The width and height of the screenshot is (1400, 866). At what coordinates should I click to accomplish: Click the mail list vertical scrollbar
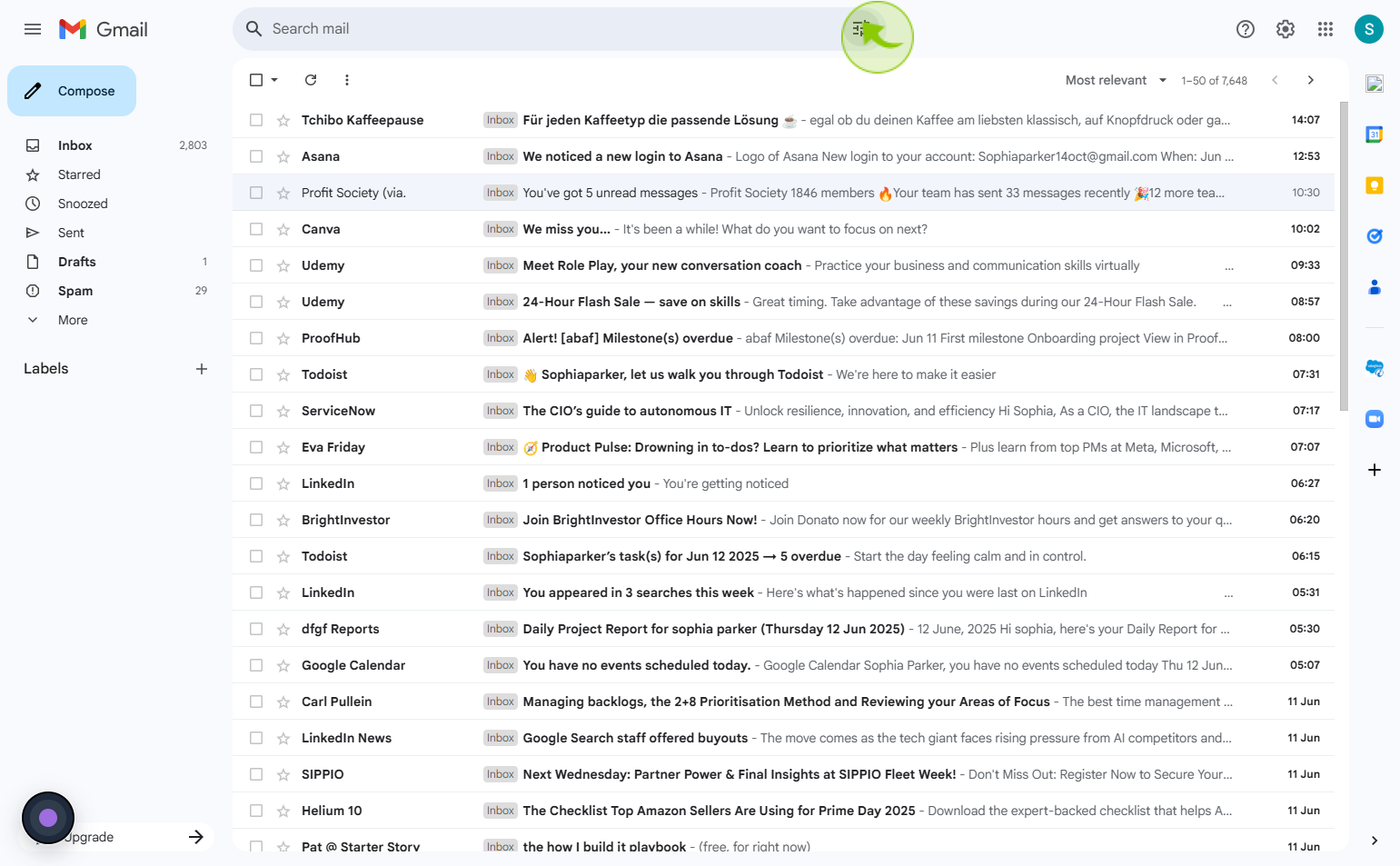tap(1344, 256)
